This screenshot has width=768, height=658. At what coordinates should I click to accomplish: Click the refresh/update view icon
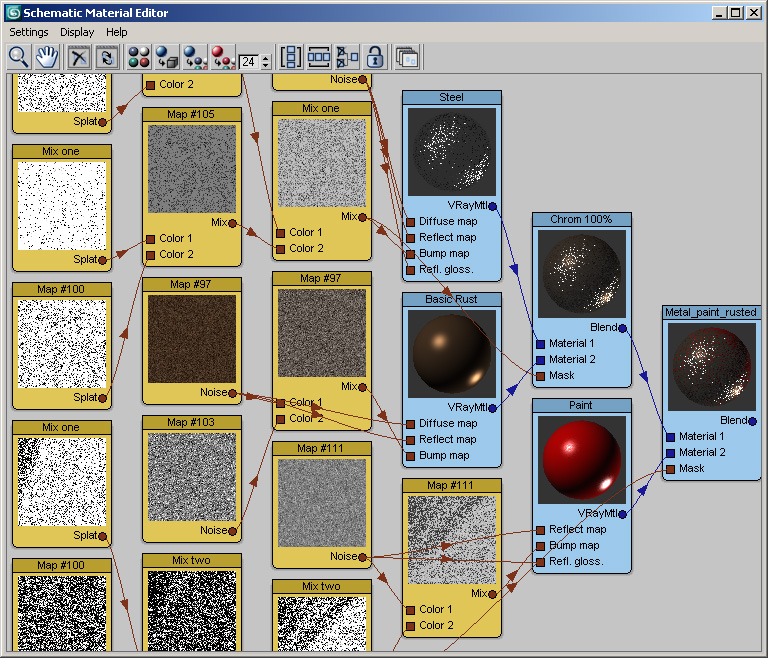106,57
